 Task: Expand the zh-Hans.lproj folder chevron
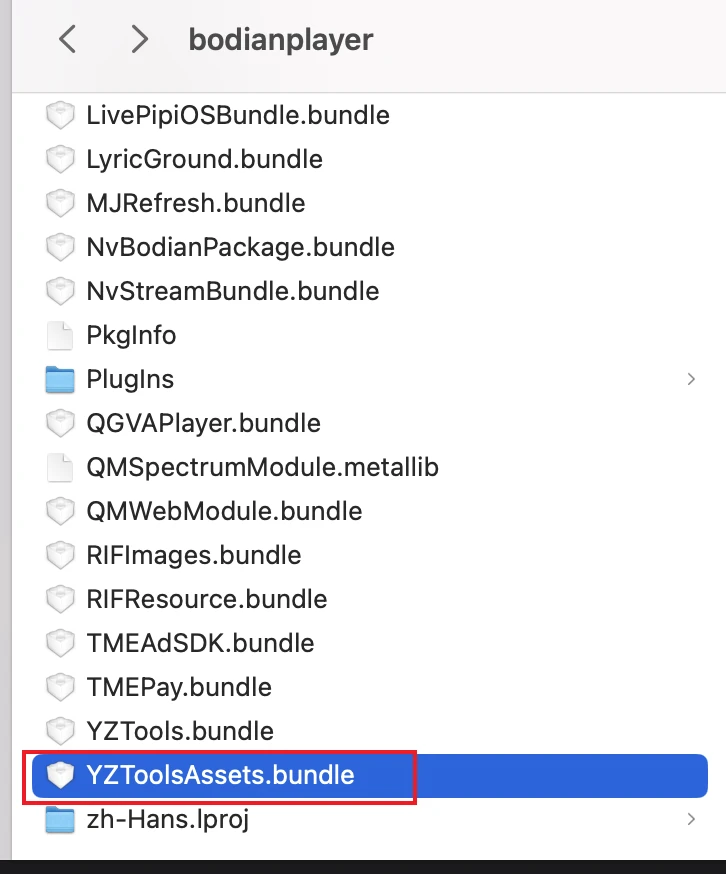click(x=691, y=820)
